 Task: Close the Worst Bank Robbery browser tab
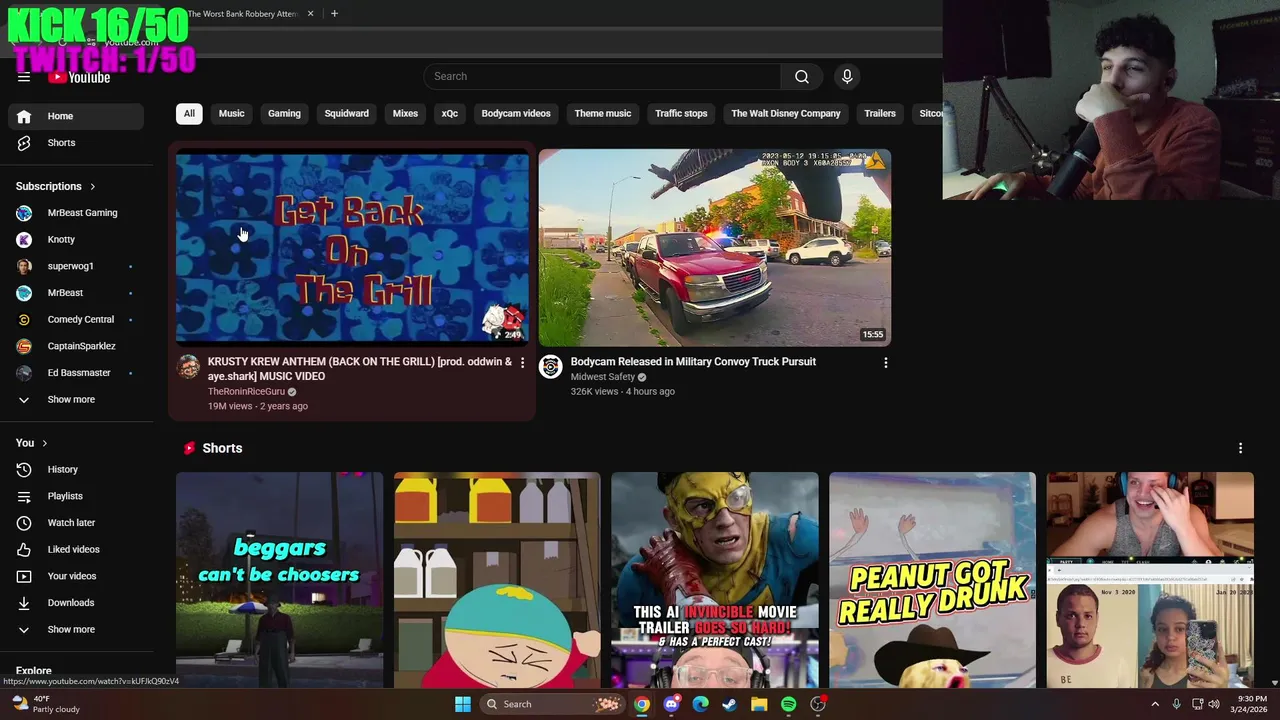[310, 14]
